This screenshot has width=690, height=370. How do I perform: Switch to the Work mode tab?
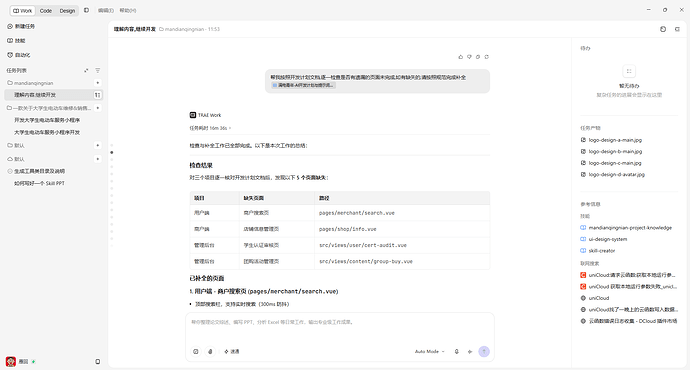click(x=22, y=11)
